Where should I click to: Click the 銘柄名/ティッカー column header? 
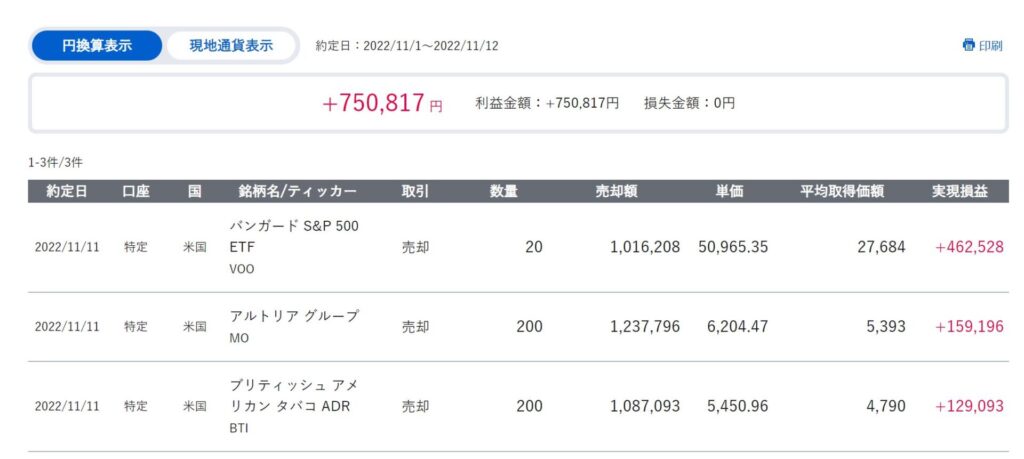298,191
